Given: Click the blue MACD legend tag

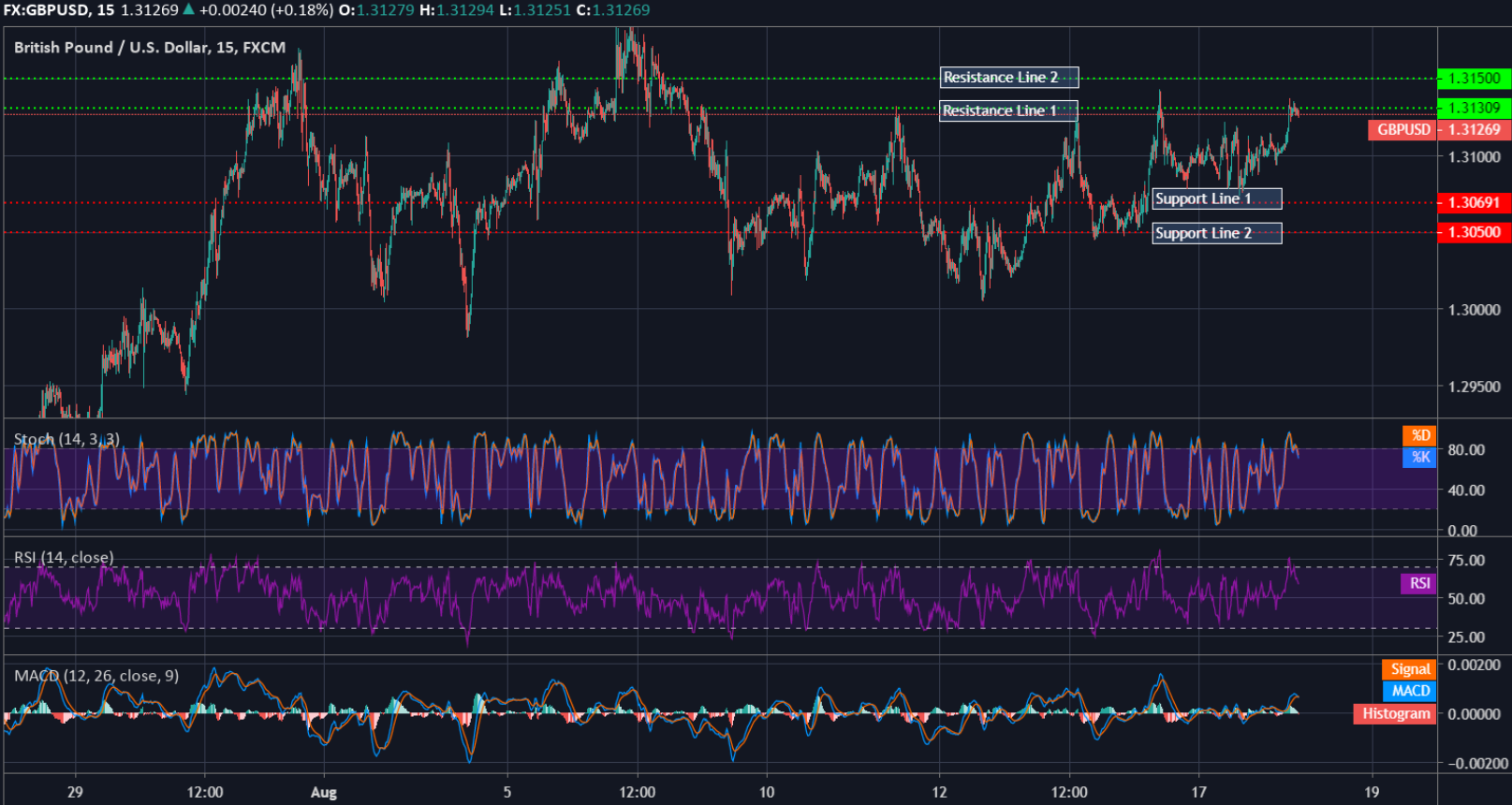Looking at the screenshot, I should [x=1409, y=691].
